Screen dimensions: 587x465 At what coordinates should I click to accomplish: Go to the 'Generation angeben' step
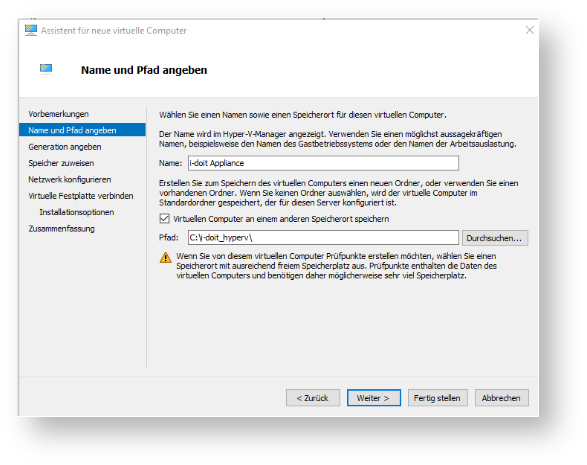tap(65, 147)
